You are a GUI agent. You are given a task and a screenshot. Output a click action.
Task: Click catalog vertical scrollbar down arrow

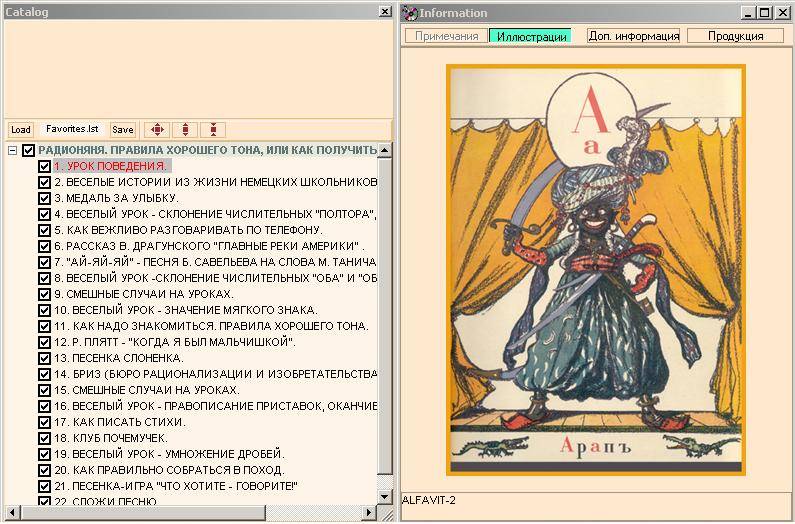(385, 497)
